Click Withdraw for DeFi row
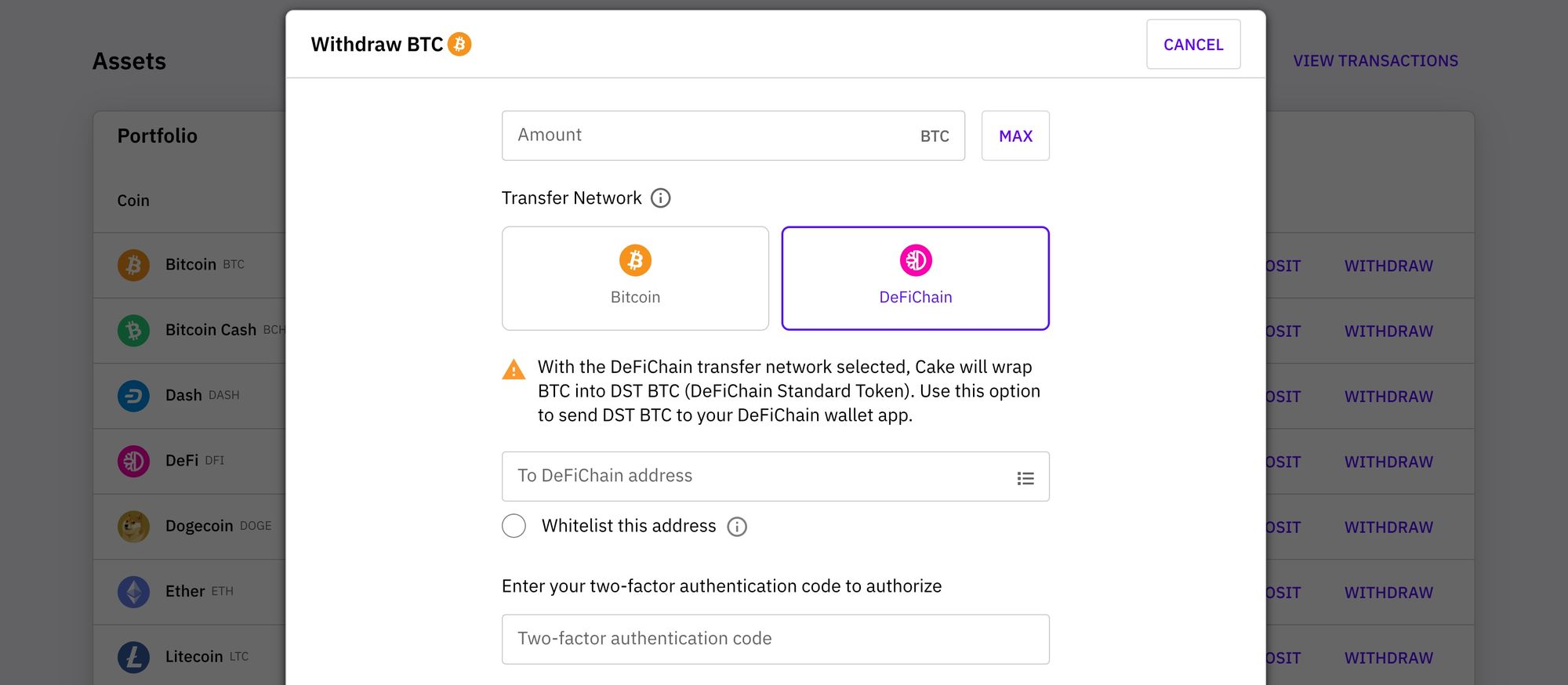Image resolution: width=1568 pixels, height=685 pixels. point(1388,462)
